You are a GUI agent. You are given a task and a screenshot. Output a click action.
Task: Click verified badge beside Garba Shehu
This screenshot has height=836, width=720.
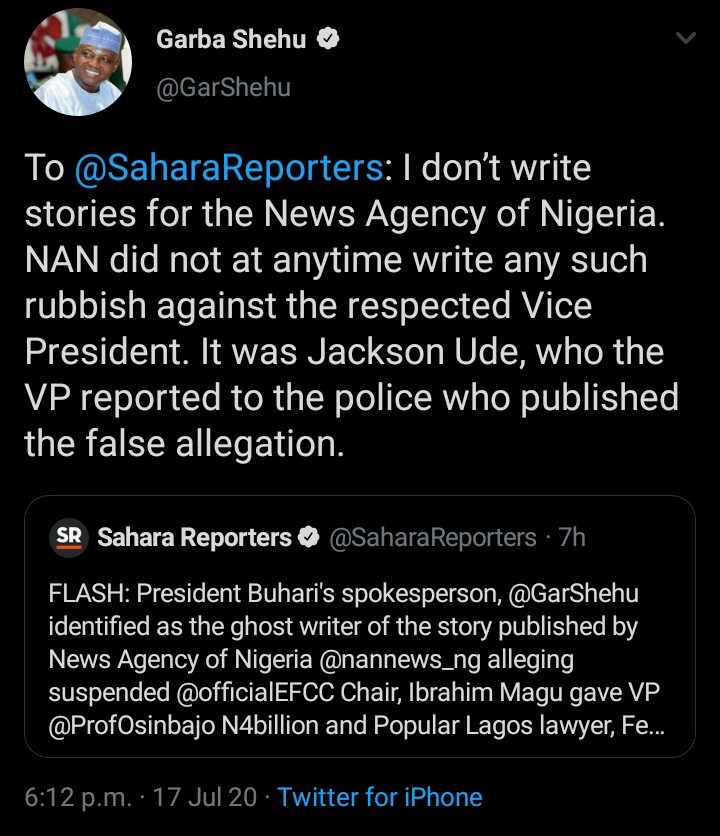coord(327,40)
